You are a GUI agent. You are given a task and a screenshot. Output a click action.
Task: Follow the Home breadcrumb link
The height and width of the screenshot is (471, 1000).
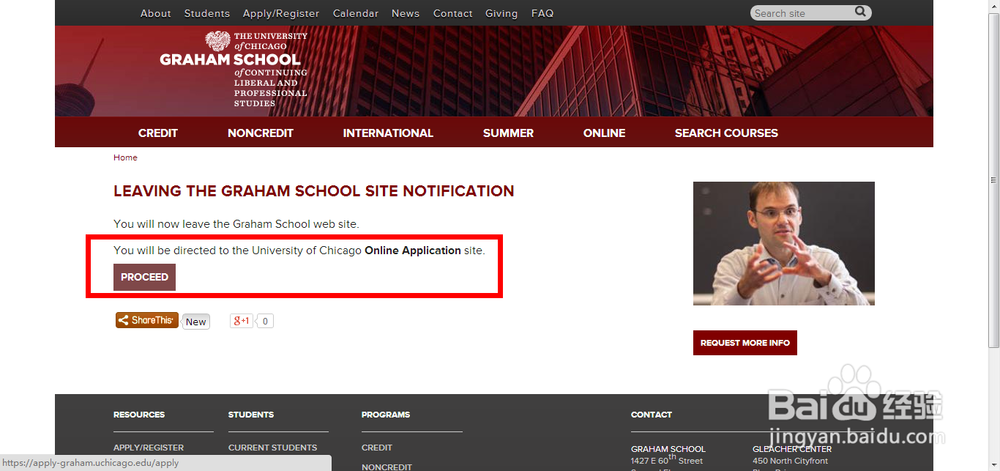pyautogui.click(x=125, y=157)
